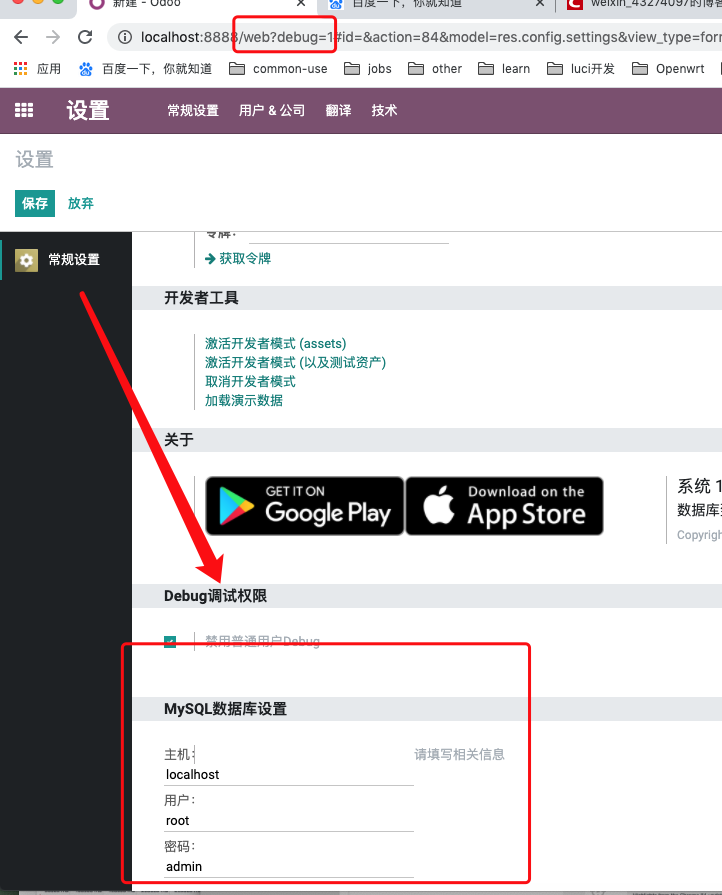Click the arrow icon beside 获取令牌
This screenshot has height=895, width=722.
[210, 259]
